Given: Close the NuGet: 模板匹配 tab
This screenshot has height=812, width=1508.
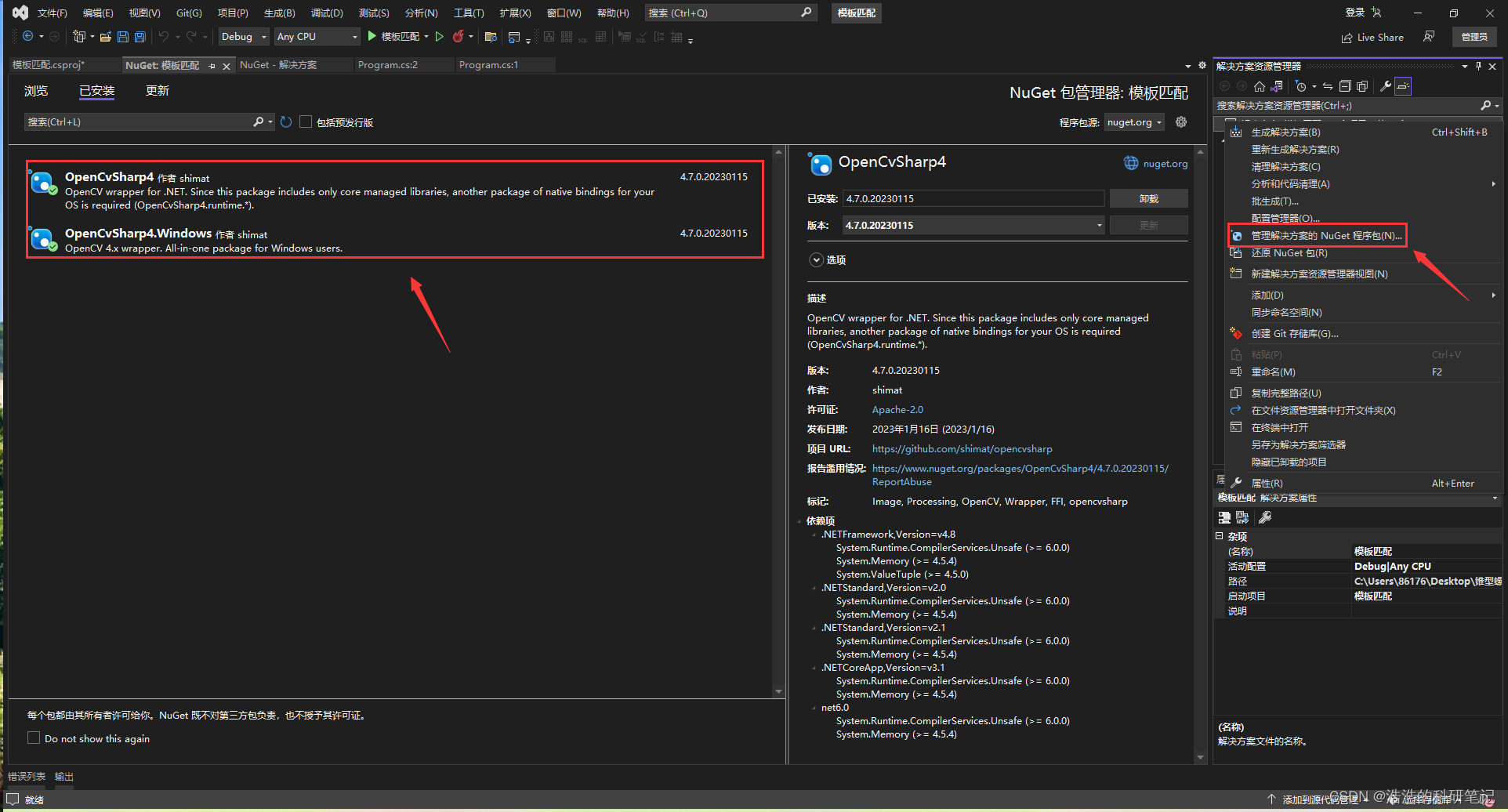Looking at the screenshot, I should (x=227, y=66).
